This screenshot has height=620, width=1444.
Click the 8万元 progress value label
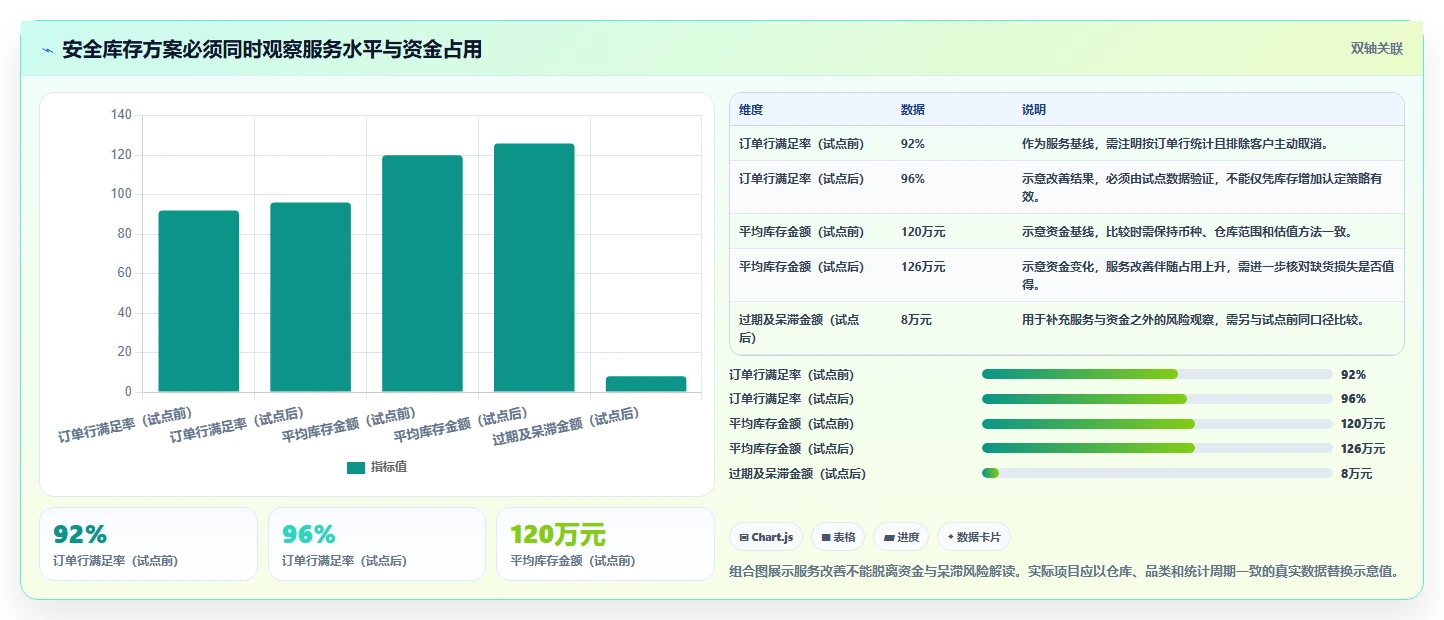(1356, 474)
